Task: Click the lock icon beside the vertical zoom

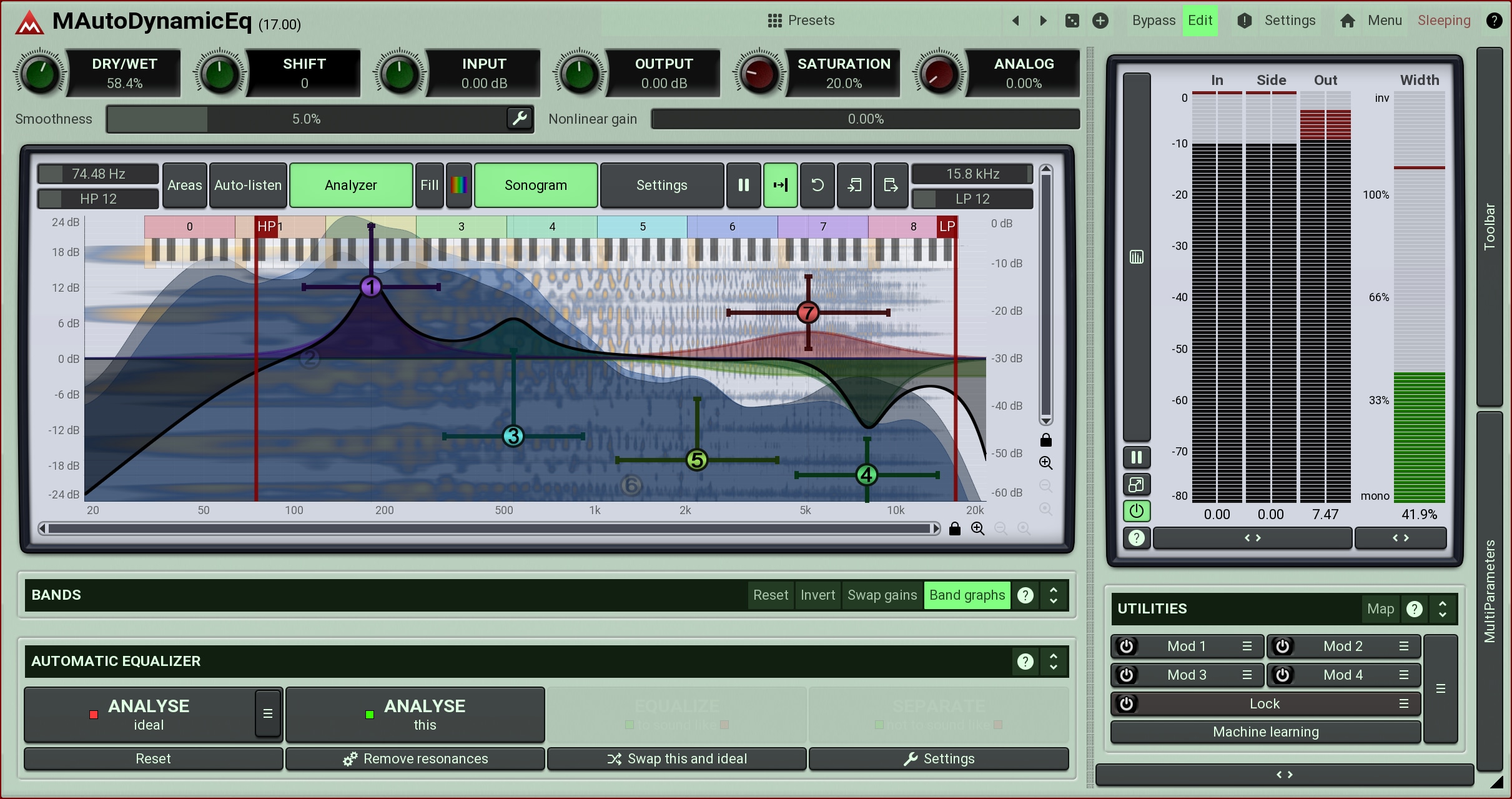Action: pos(1046,440)
